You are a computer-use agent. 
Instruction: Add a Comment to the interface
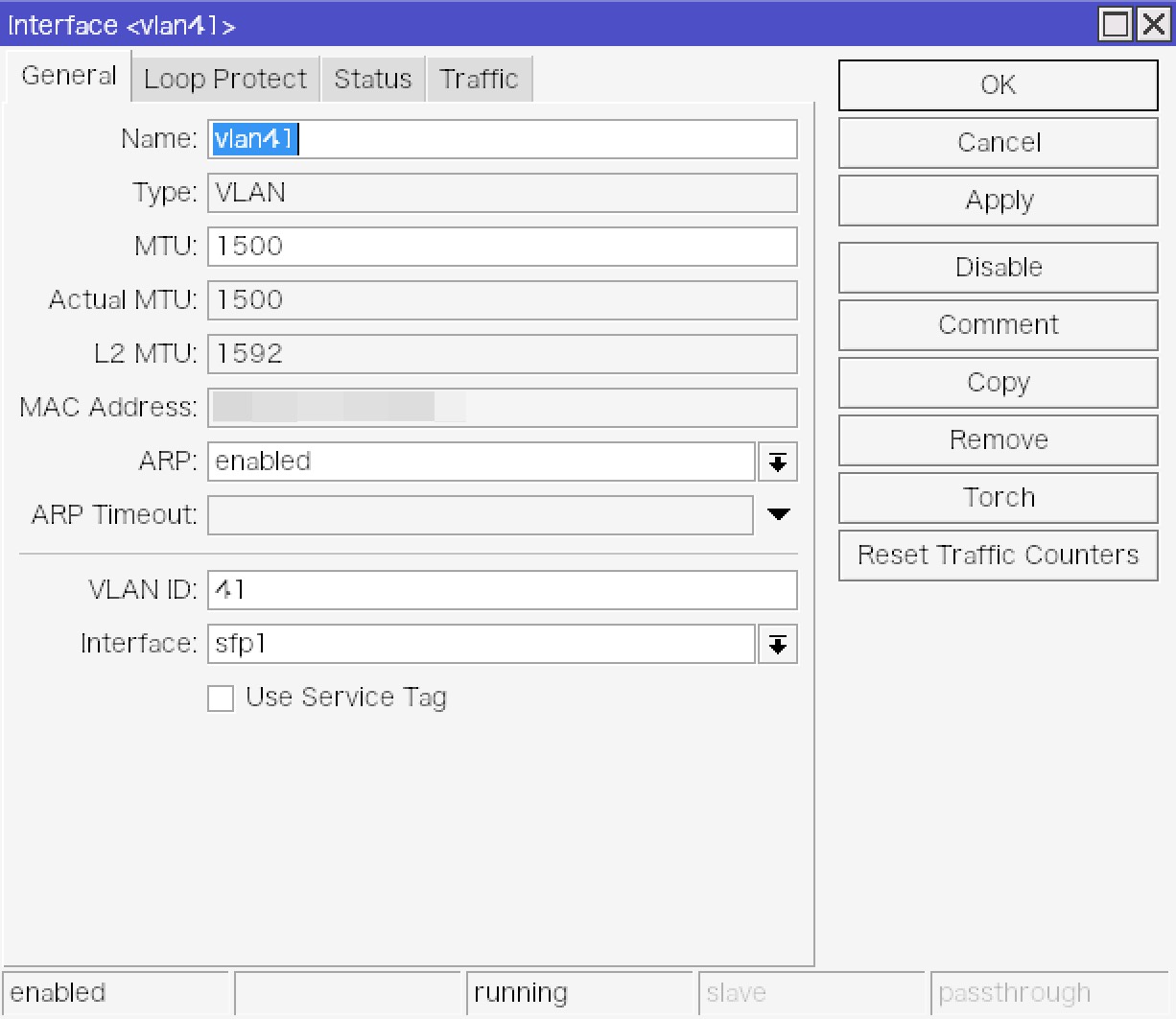click(x=998, y=325)
